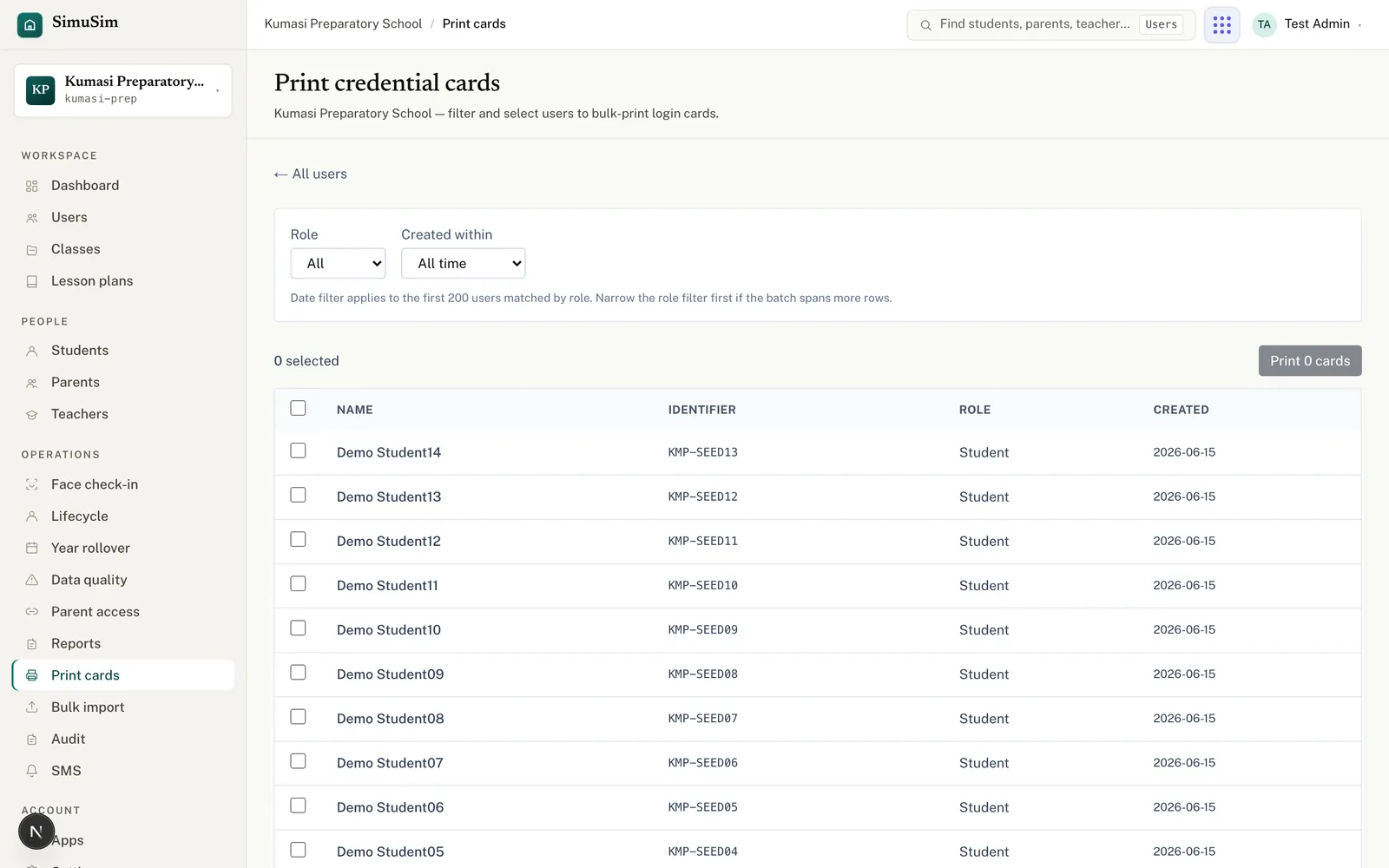Check the box for Demo Student08
Image resolution: width=1389 pixels, height=868 pixels.
pos(298,717)
